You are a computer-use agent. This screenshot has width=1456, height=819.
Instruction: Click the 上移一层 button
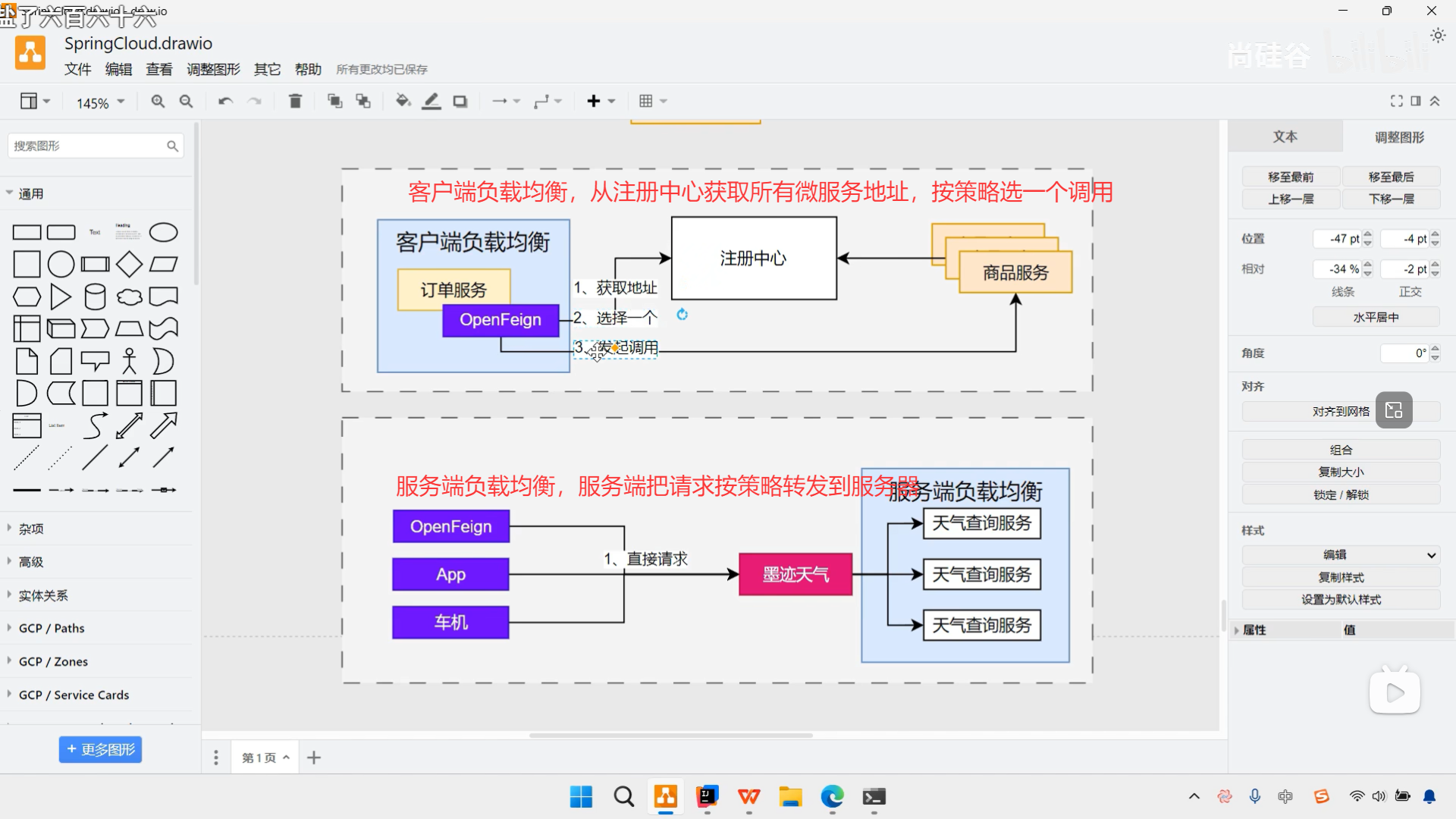pos(1291,199)
